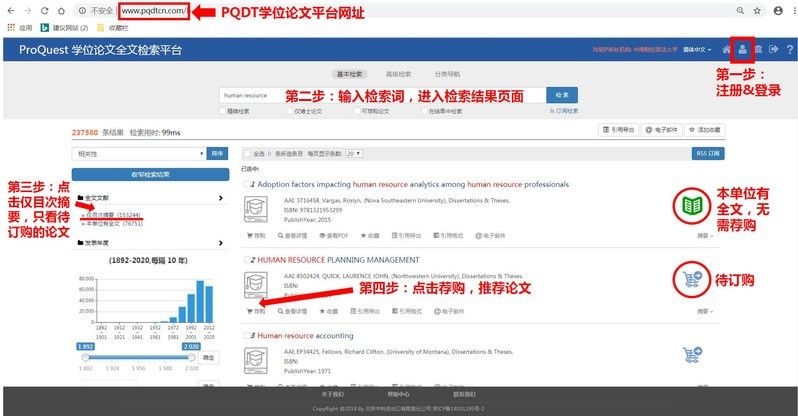Screen dimensions: 798x416
Task: Open help via the question mark icon
Action: pyautogui.click(x=790, y=49)
